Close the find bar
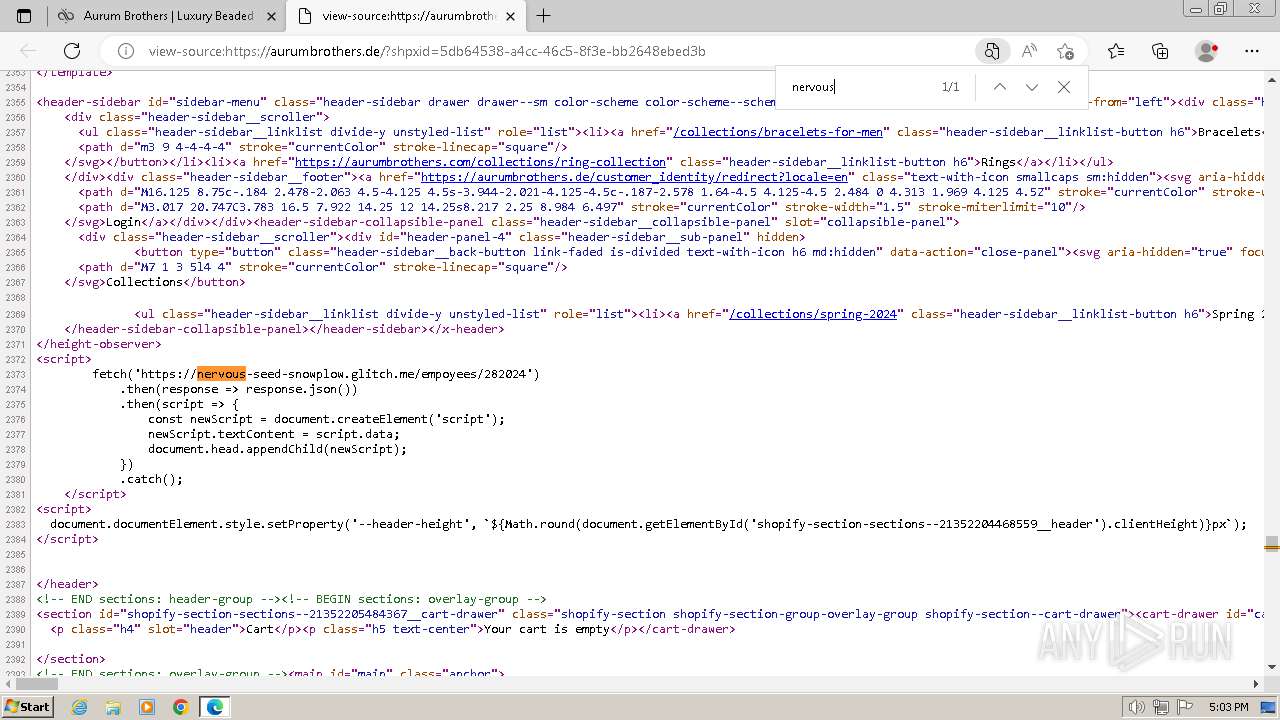The height and width of the screenshot is (720, 1280). point(1064,87)
